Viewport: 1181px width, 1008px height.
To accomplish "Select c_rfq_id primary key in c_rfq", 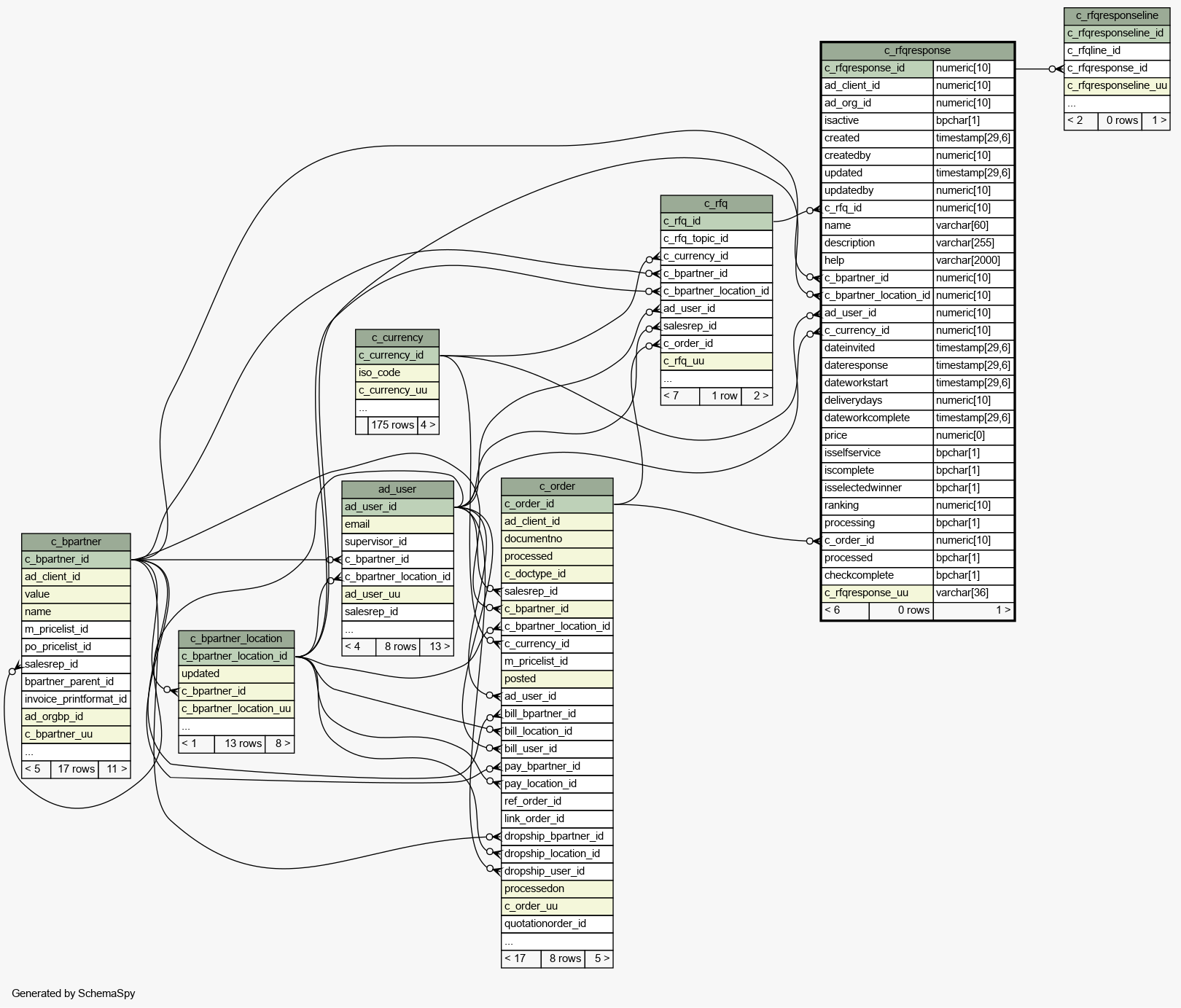I will tap(716, 222).
